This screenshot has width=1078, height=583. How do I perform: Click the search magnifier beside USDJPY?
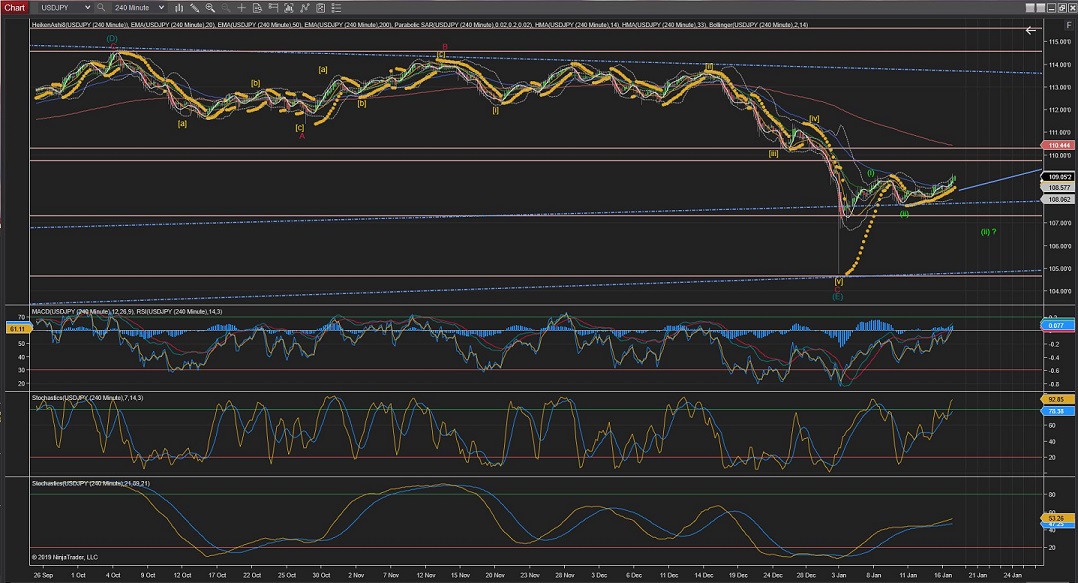click(101, 8)
